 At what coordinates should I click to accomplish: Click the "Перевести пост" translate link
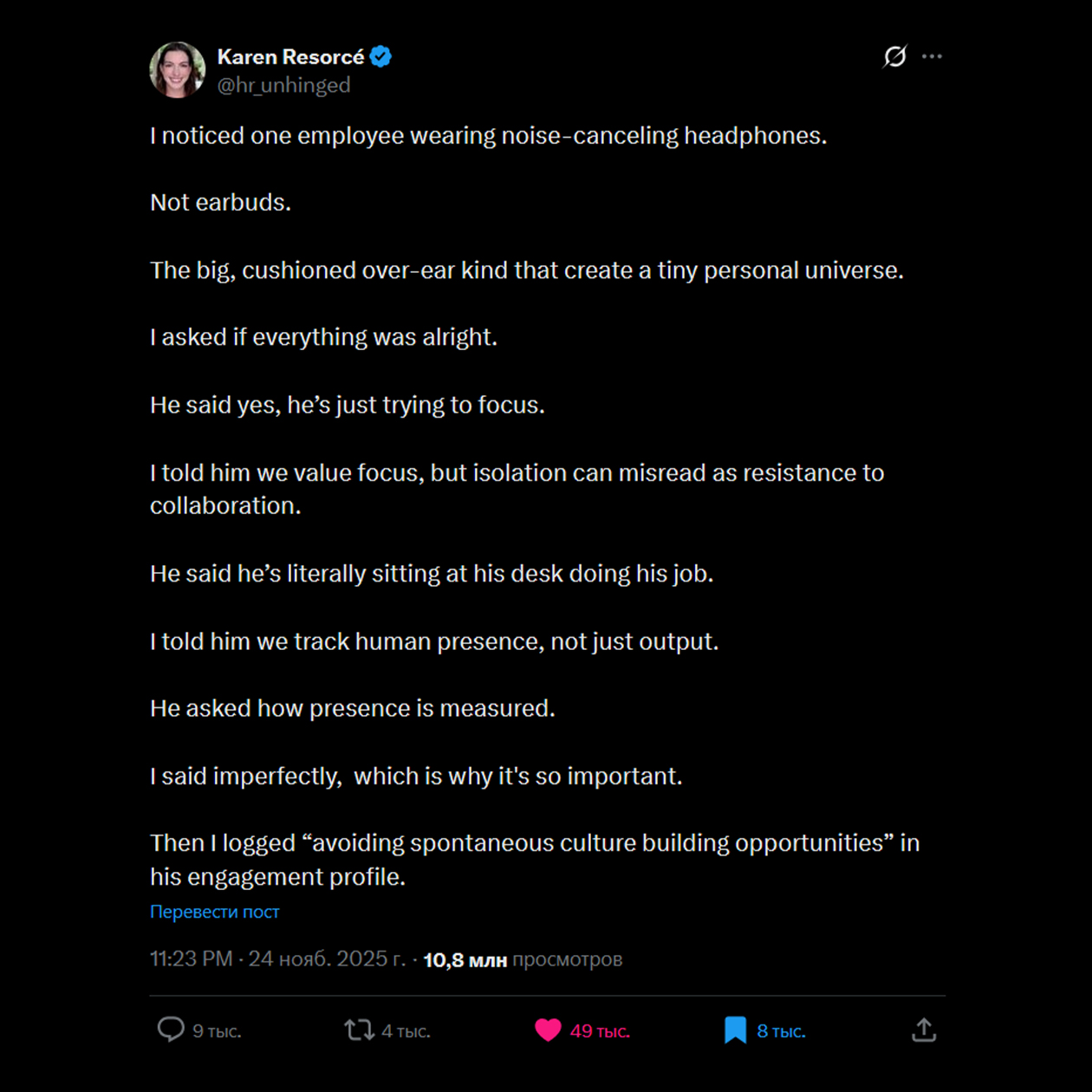coord(214,912)
